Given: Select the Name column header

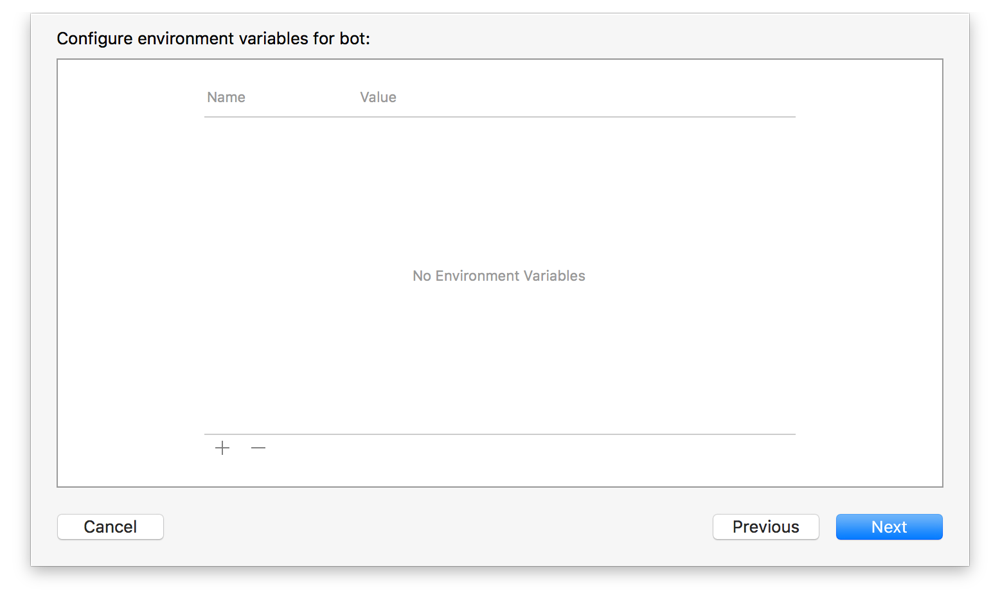Looking at the screenshot, I should click(x=226, y=97).
